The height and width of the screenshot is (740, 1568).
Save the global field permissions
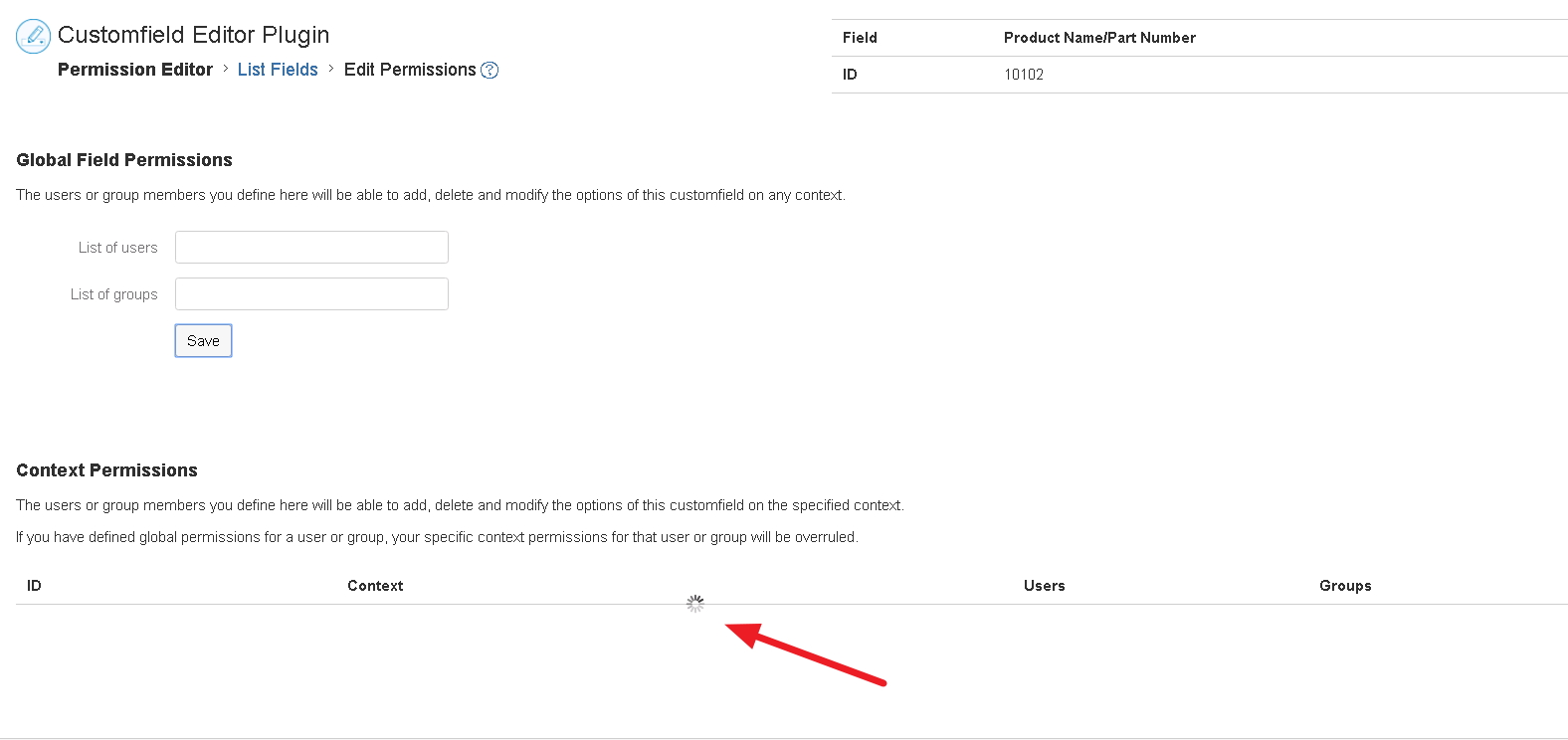coord(203,340)
